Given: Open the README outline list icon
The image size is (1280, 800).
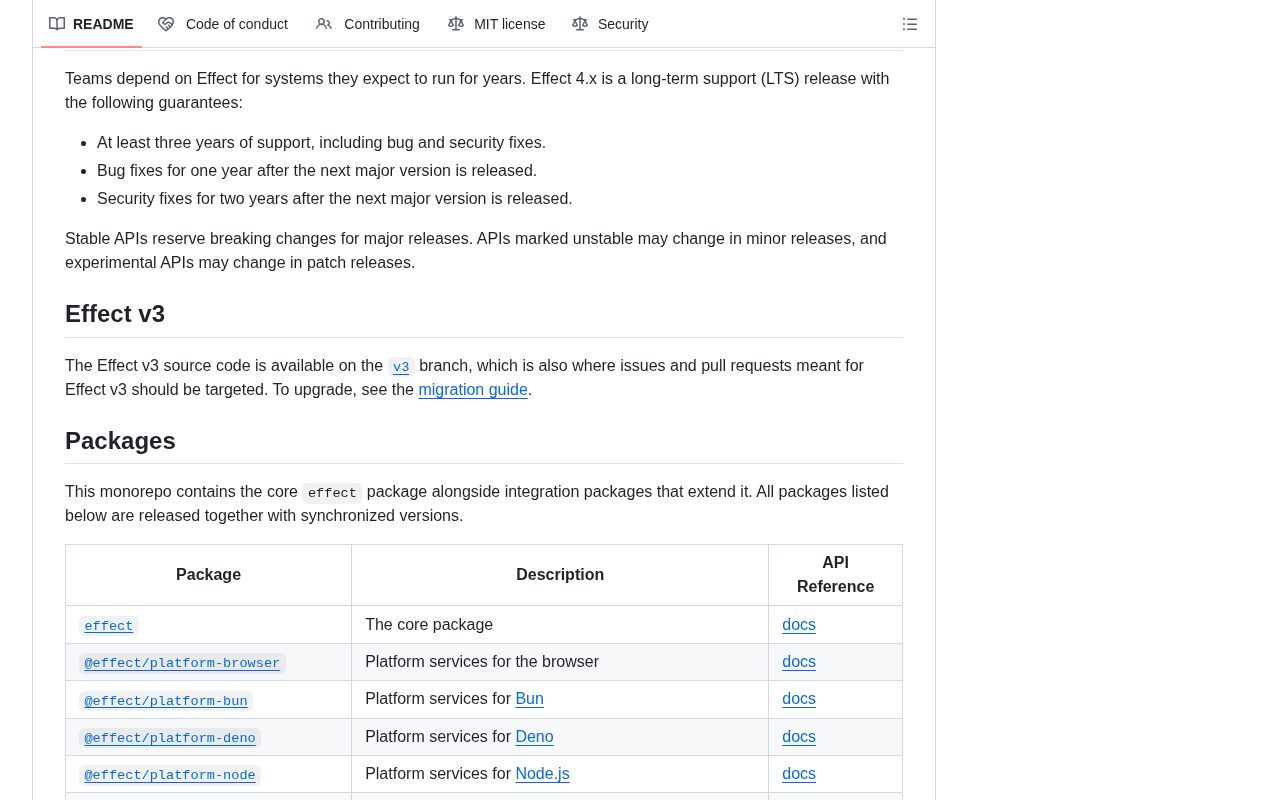Looking at the screenshot, I should (x=910, y=24).
